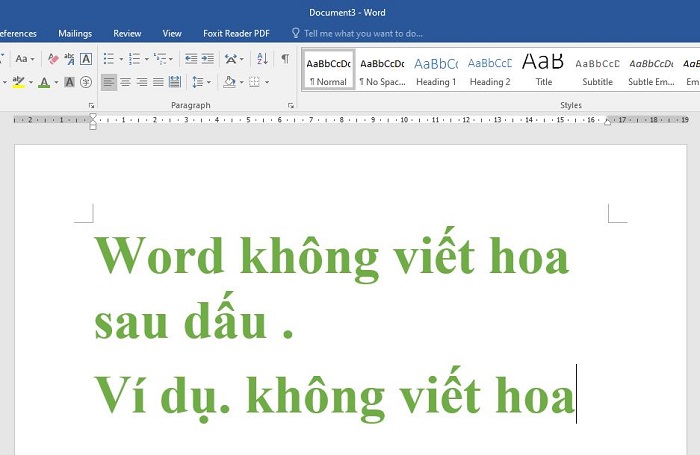Click the Asian Layout icon
This screenshot has height=455, width=700.
tap(231, 59)
